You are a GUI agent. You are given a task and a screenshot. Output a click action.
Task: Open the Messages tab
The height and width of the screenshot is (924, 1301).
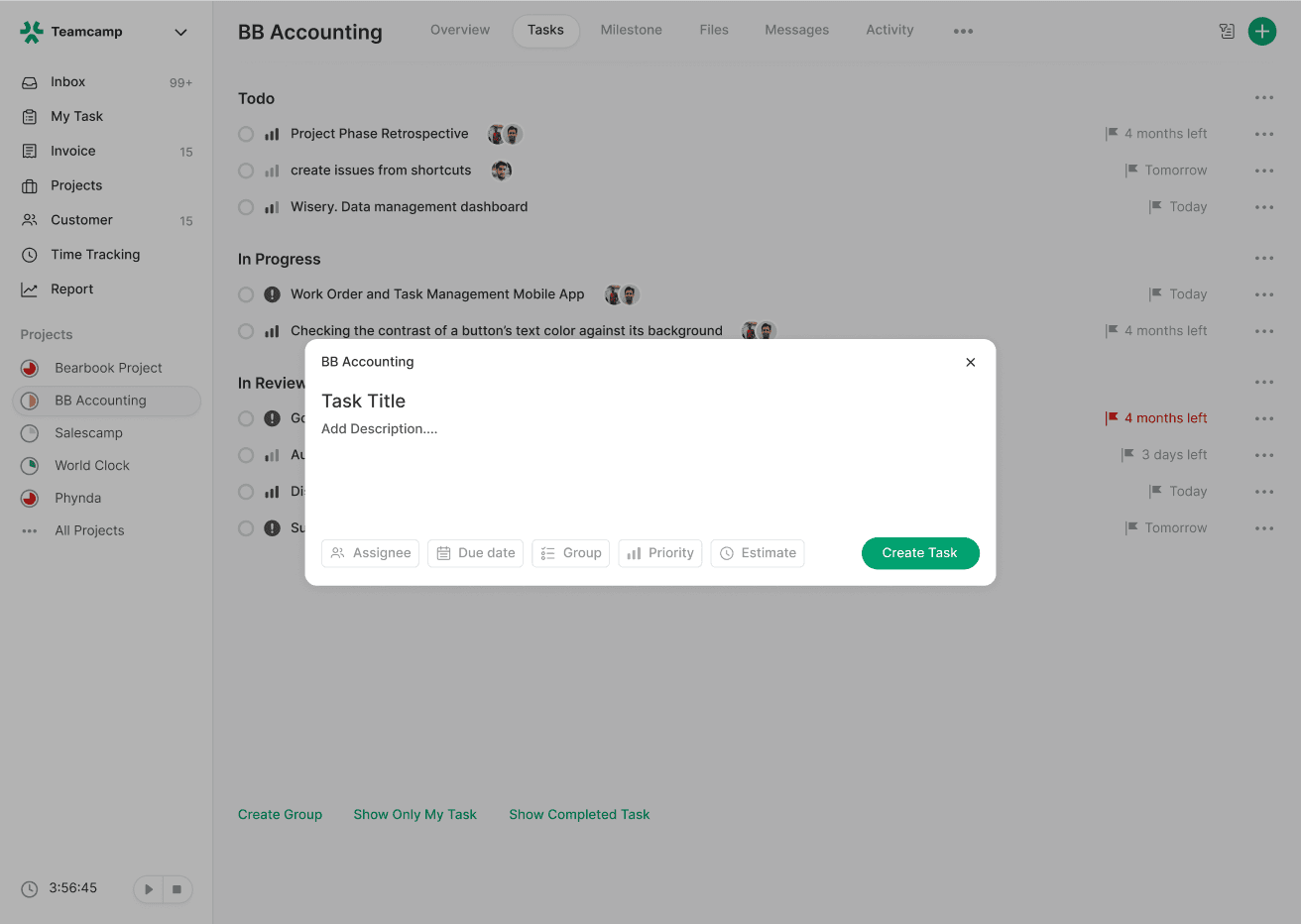coord(796,30)
